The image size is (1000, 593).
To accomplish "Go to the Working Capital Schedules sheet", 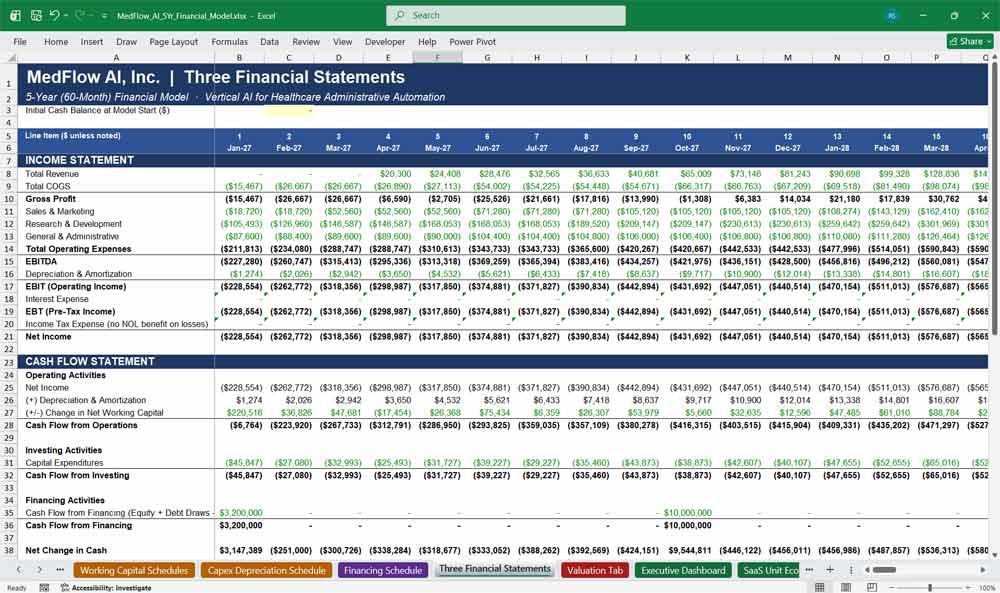I will 134,570.
